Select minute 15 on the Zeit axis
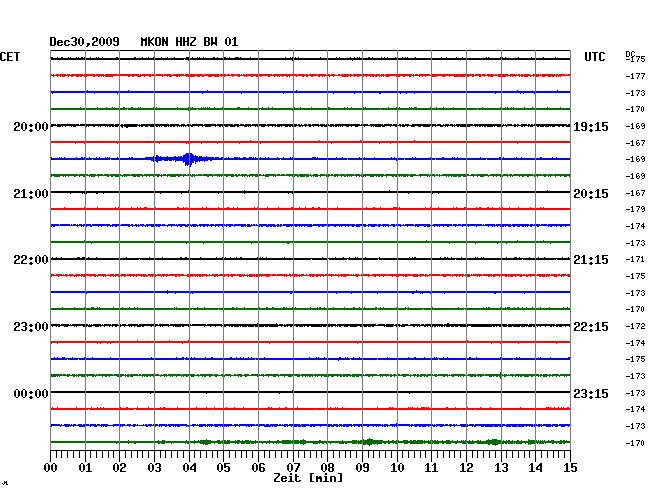The height and width of the screenshot is (494, 650). click(x=570, y=468)
